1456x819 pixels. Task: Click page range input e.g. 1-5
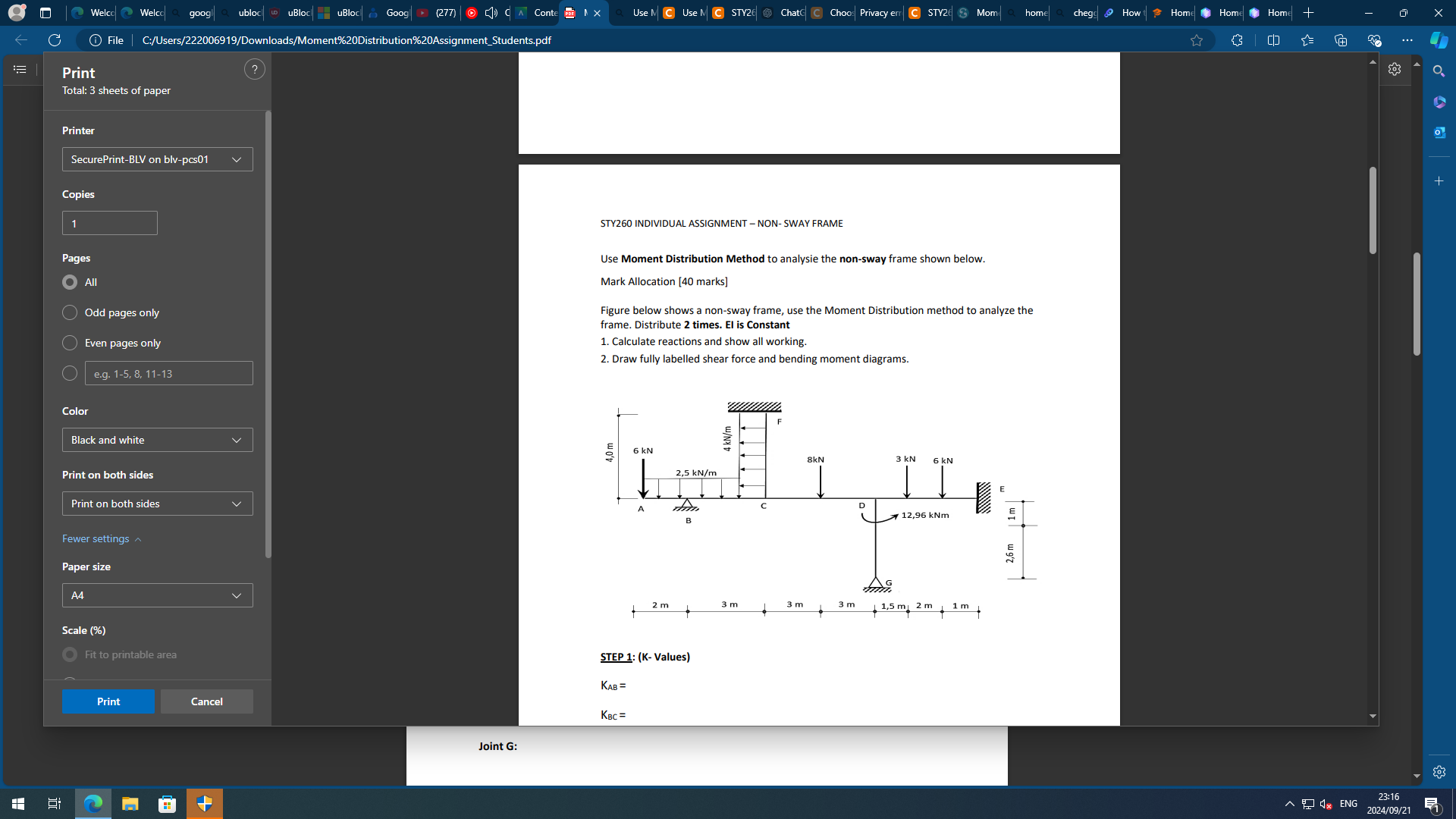pos(169,373)
